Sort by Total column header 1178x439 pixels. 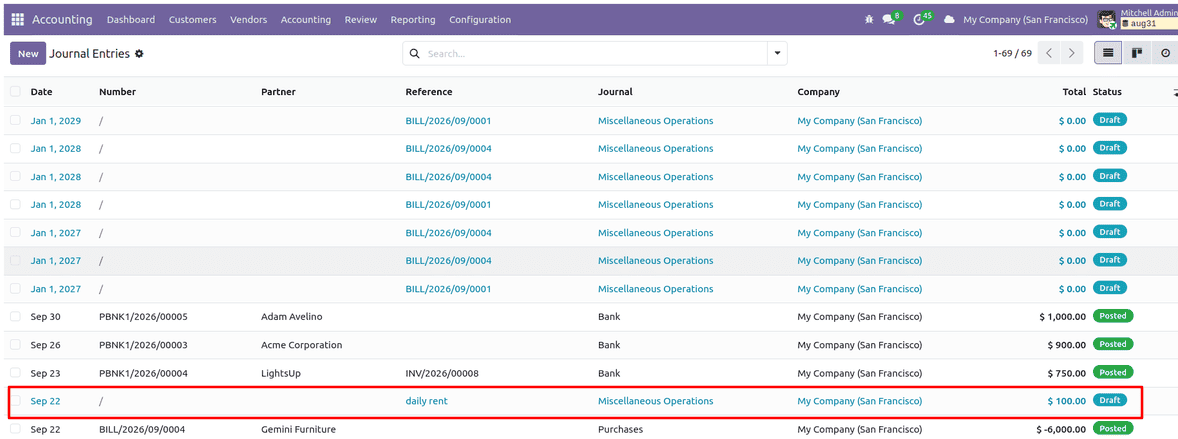coord(1074,92)
